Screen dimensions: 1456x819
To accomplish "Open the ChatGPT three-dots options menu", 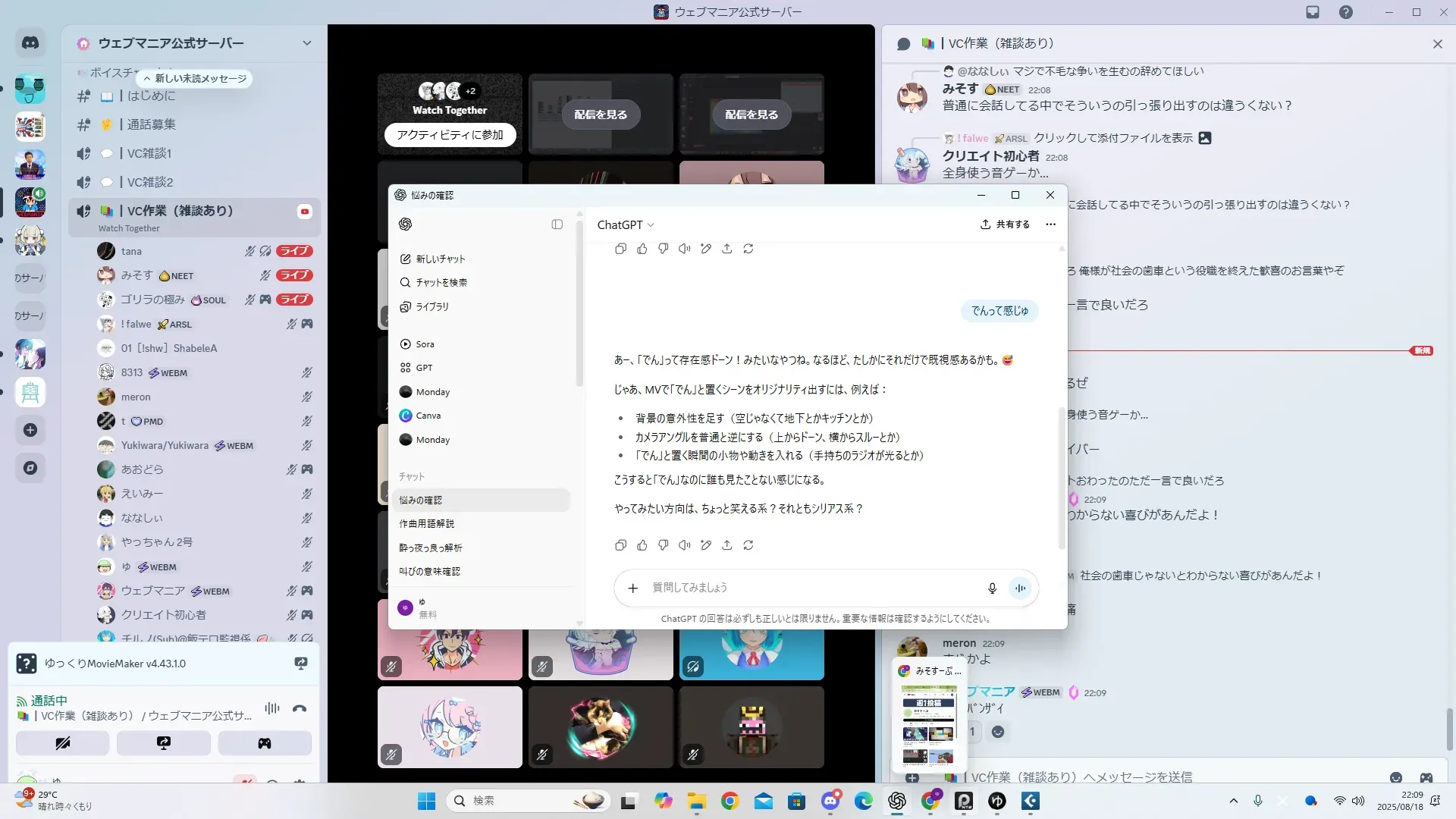I will pyautogui.click(x=1050, y=224).
